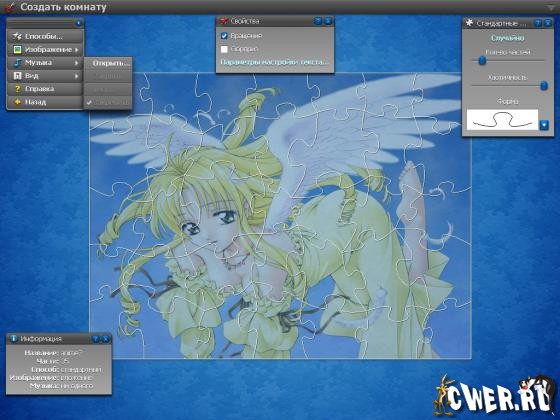Click the Хаотичность slider handle
Image resolution: width=560 pixels, height=420 pixels.
click(544, 86)
